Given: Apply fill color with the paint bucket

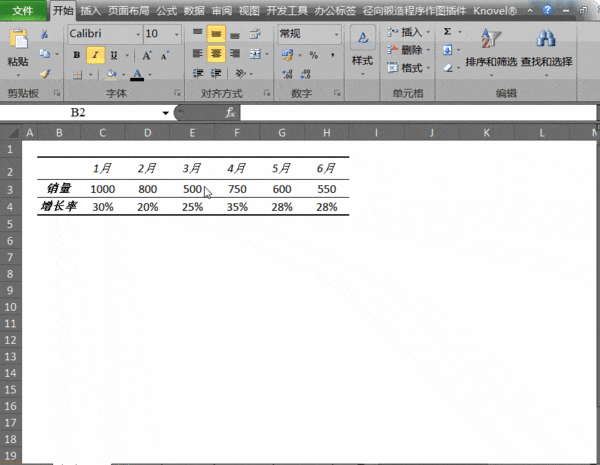Looking at the screenshot, I should pyautogui.click(x=111, y=74).
